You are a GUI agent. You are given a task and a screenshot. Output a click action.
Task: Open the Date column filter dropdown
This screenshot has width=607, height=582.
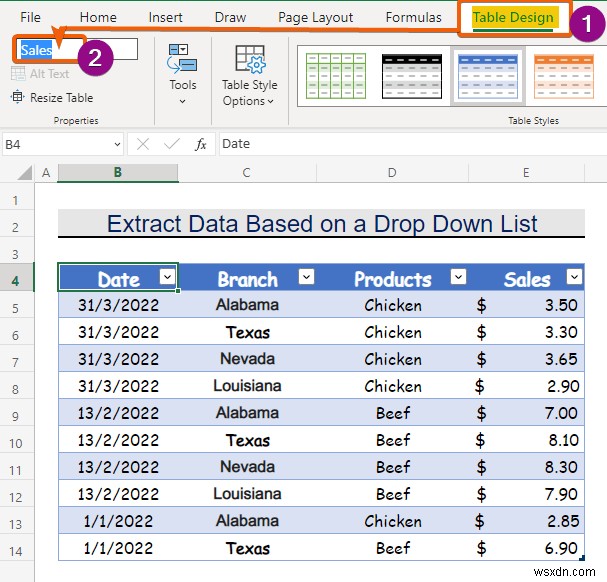pyautogui.click(x=167, y=276)
